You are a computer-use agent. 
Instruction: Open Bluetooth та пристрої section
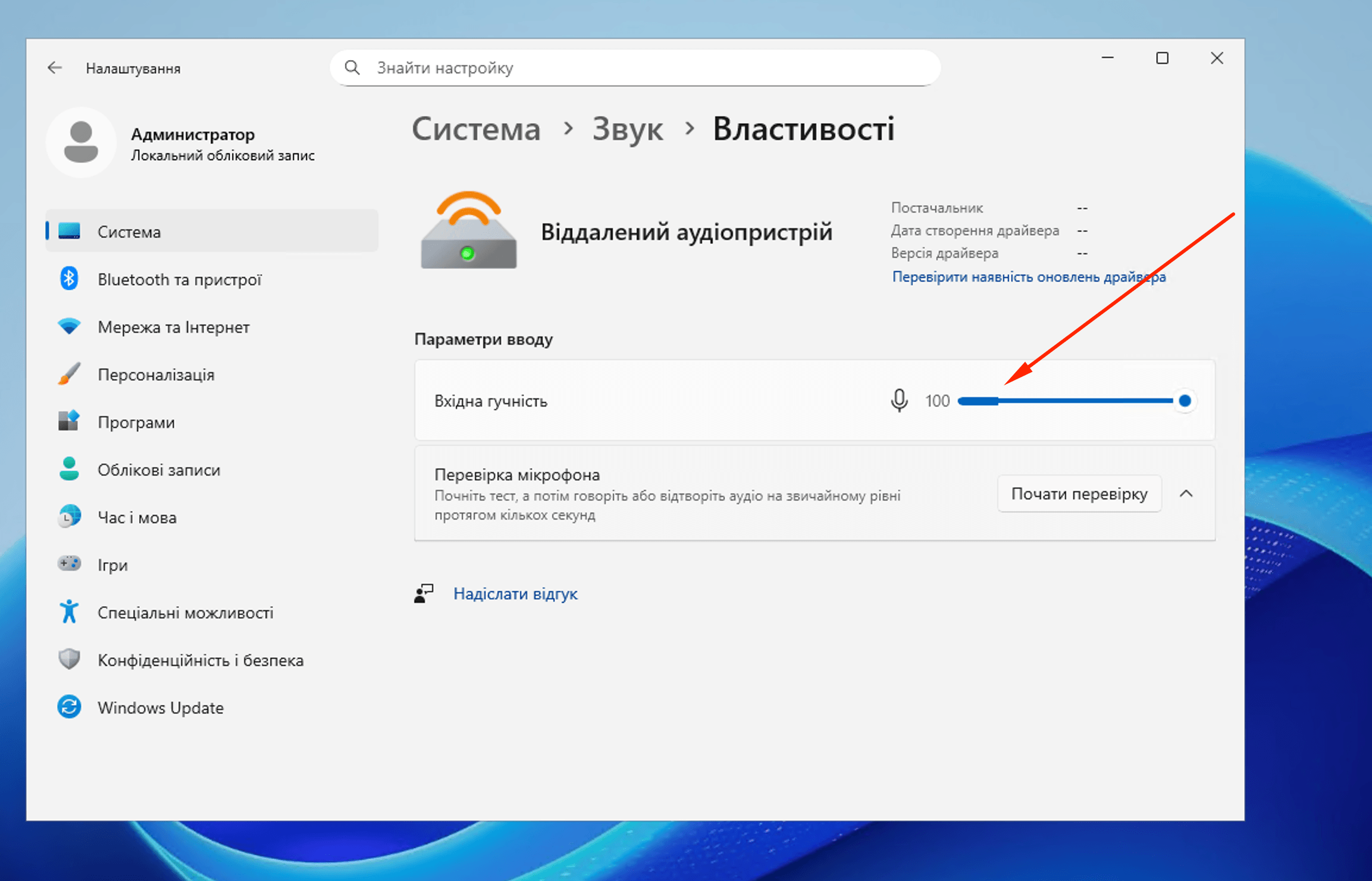point(212,279)
